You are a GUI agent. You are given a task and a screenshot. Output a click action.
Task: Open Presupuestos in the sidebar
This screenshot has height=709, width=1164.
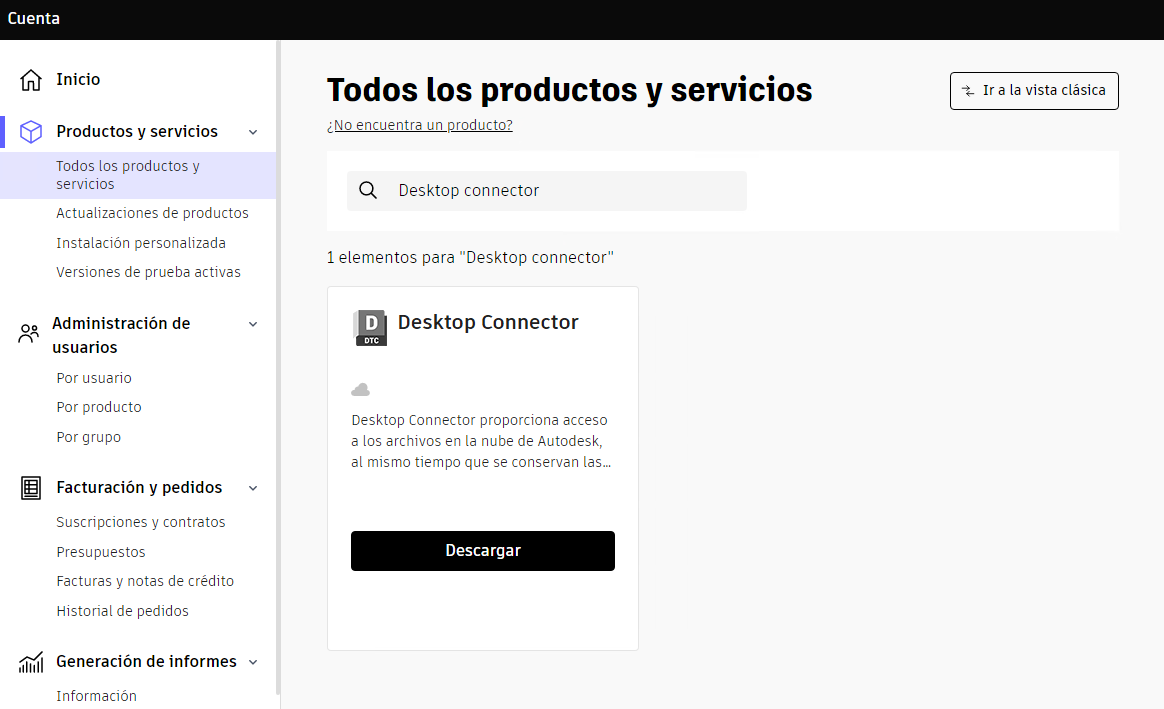click(x=101, y=552)
